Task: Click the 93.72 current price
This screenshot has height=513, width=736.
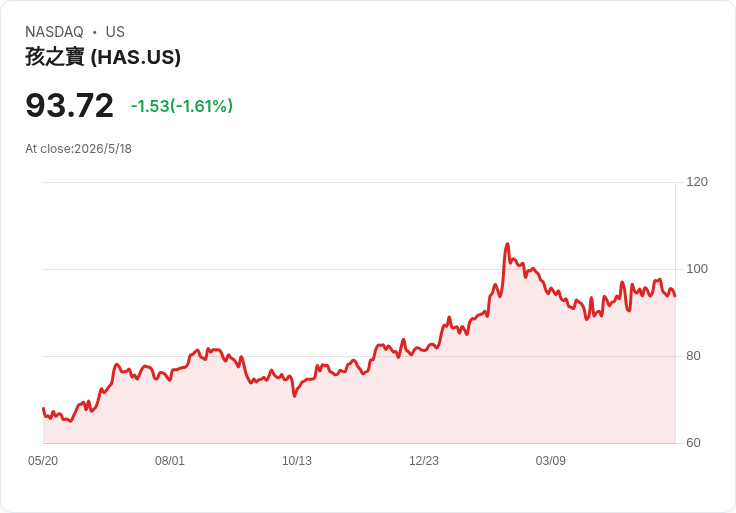Action: click(x=69, y=105)
